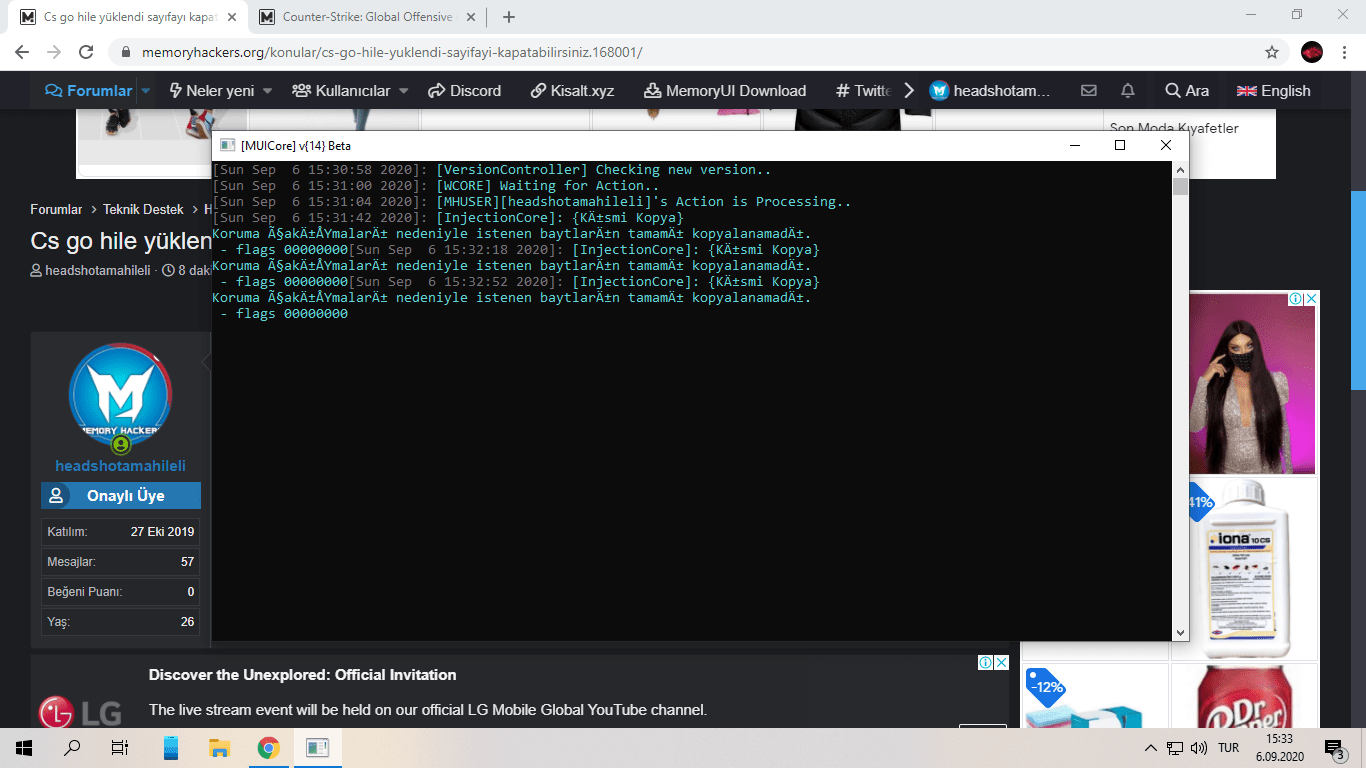
Task: Open the Kullanıcılar navbar item
Action: (x=341, y=91)
